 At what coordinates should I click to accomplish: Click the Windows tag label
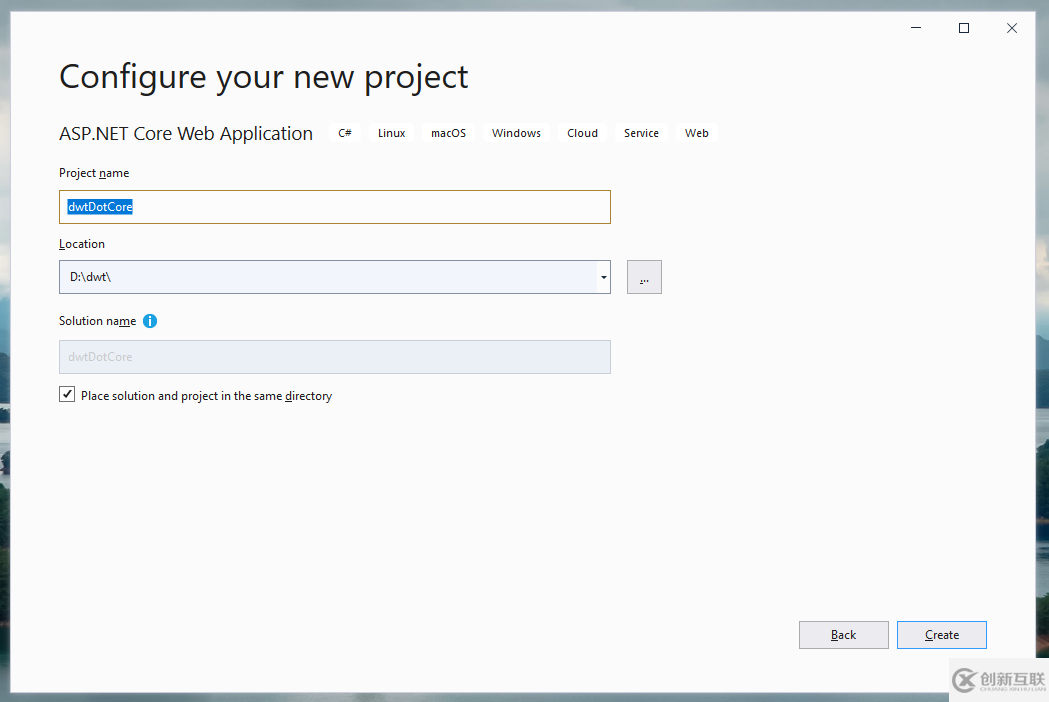click(x=516, y=133)
